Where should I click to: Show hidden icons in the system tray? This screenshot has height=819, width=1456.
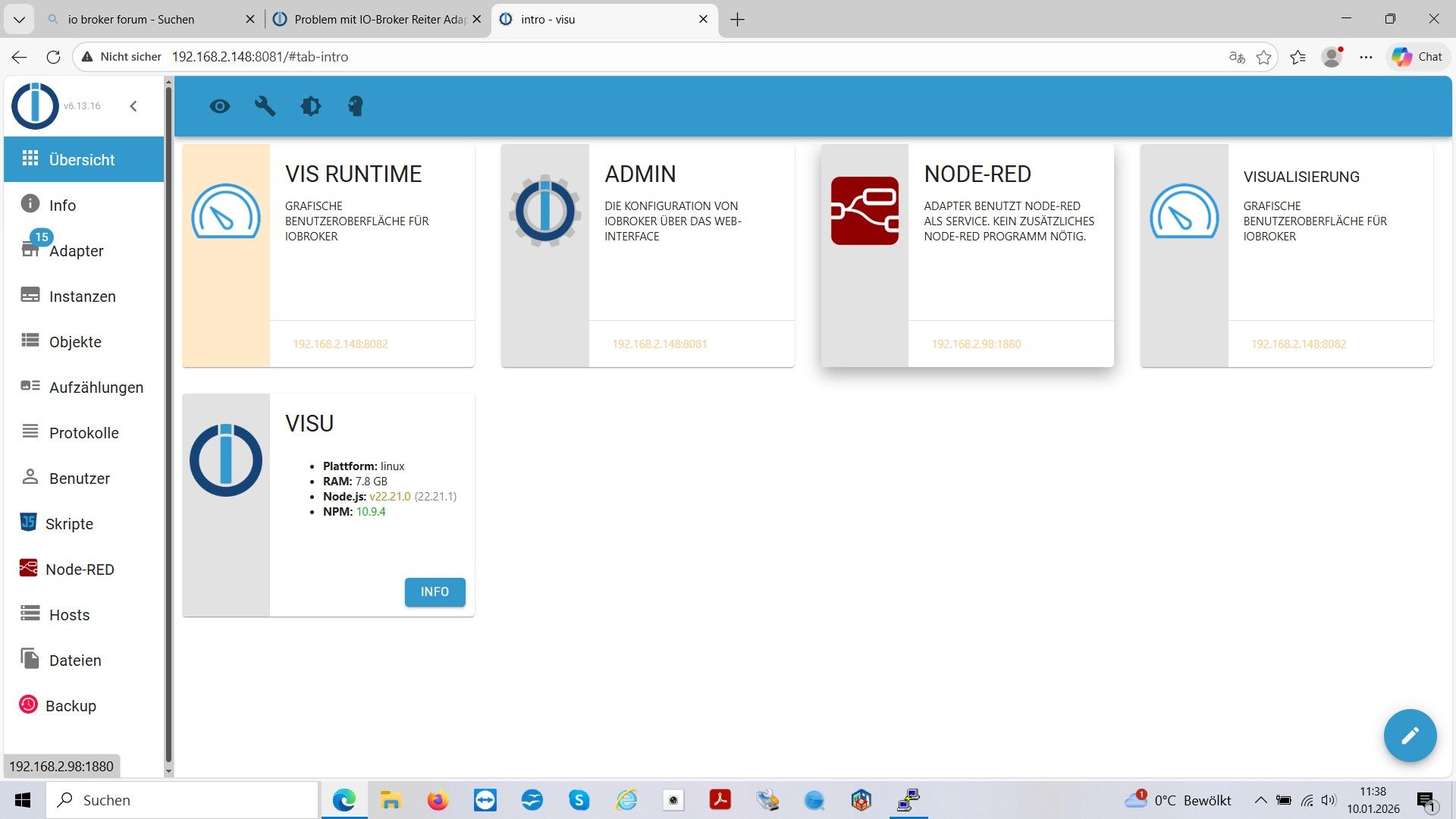coord(1260,800)
